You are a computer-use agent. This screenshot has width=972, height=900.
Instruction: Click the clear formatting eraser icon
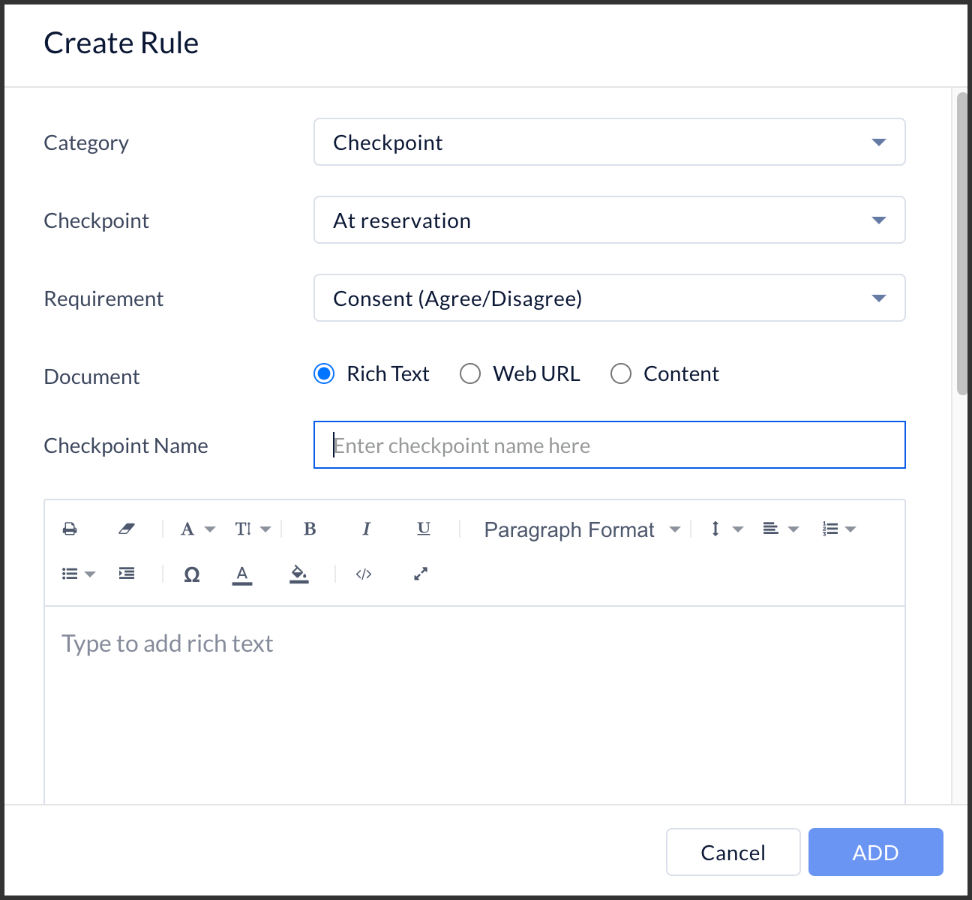pyautogui.click(x=126, y=529)
